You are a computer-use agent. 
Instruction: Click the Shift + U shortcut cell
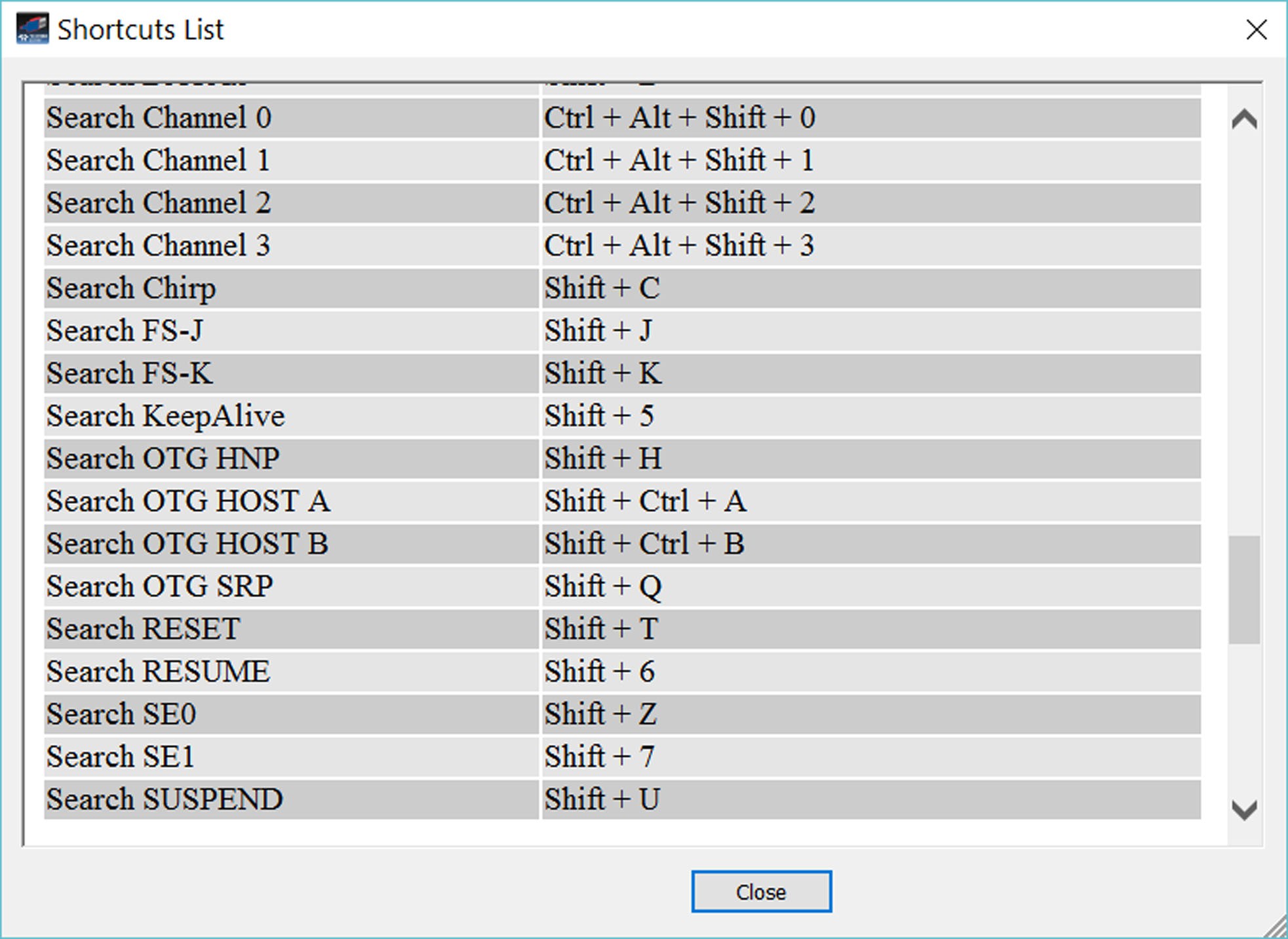pos(871,799)
